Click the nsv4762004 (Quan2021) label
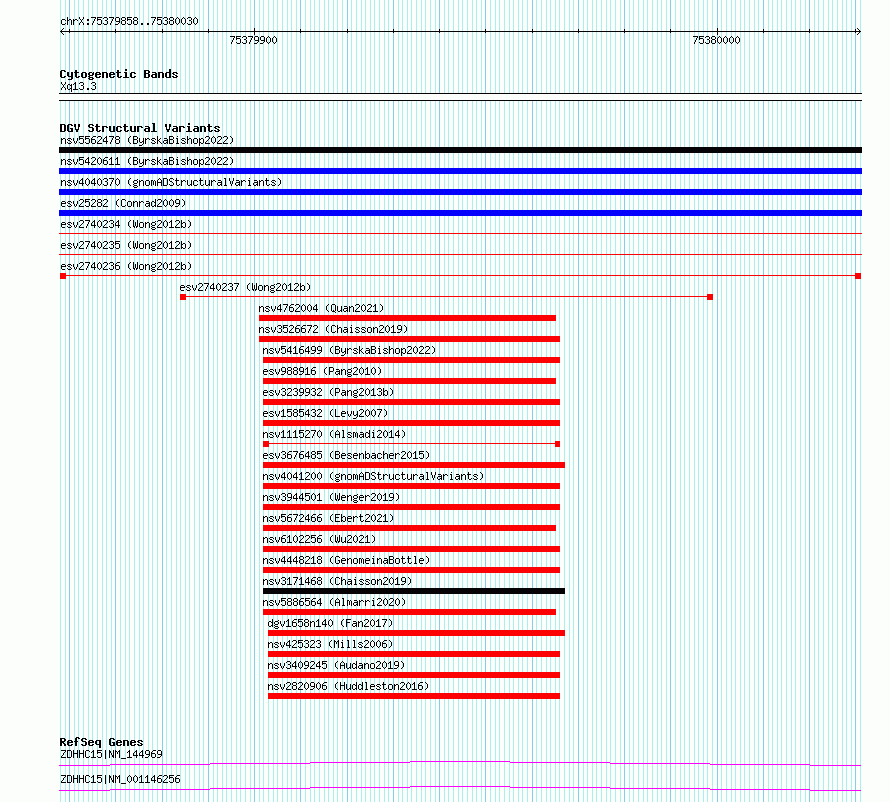 tap(321, 308)
